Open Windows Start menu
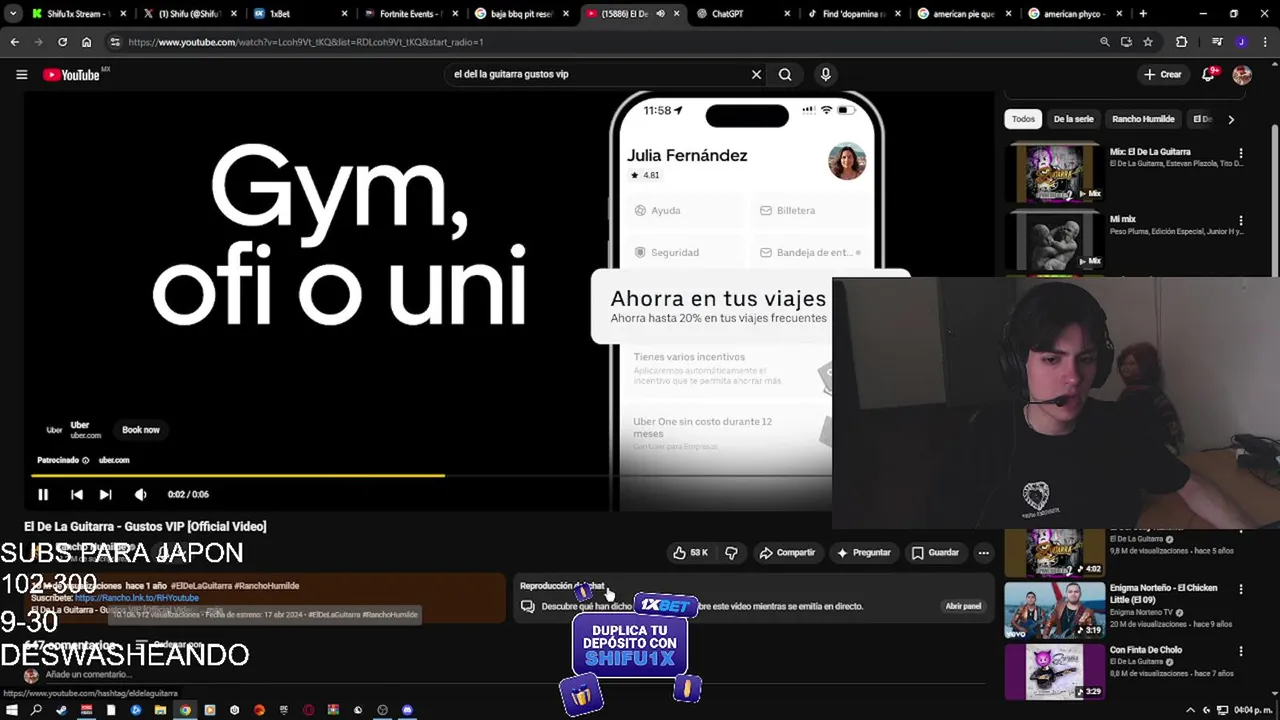Screen dimensions: 1280x720 pos(12,710)
